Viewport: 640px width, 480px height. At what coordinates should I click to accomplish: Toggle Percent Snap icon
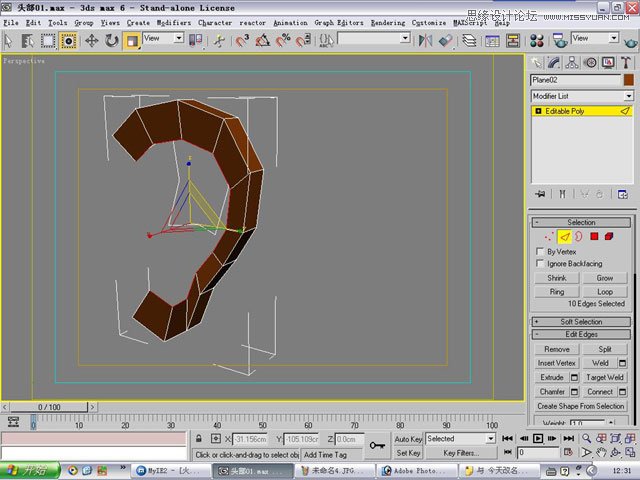coord(283,41)
